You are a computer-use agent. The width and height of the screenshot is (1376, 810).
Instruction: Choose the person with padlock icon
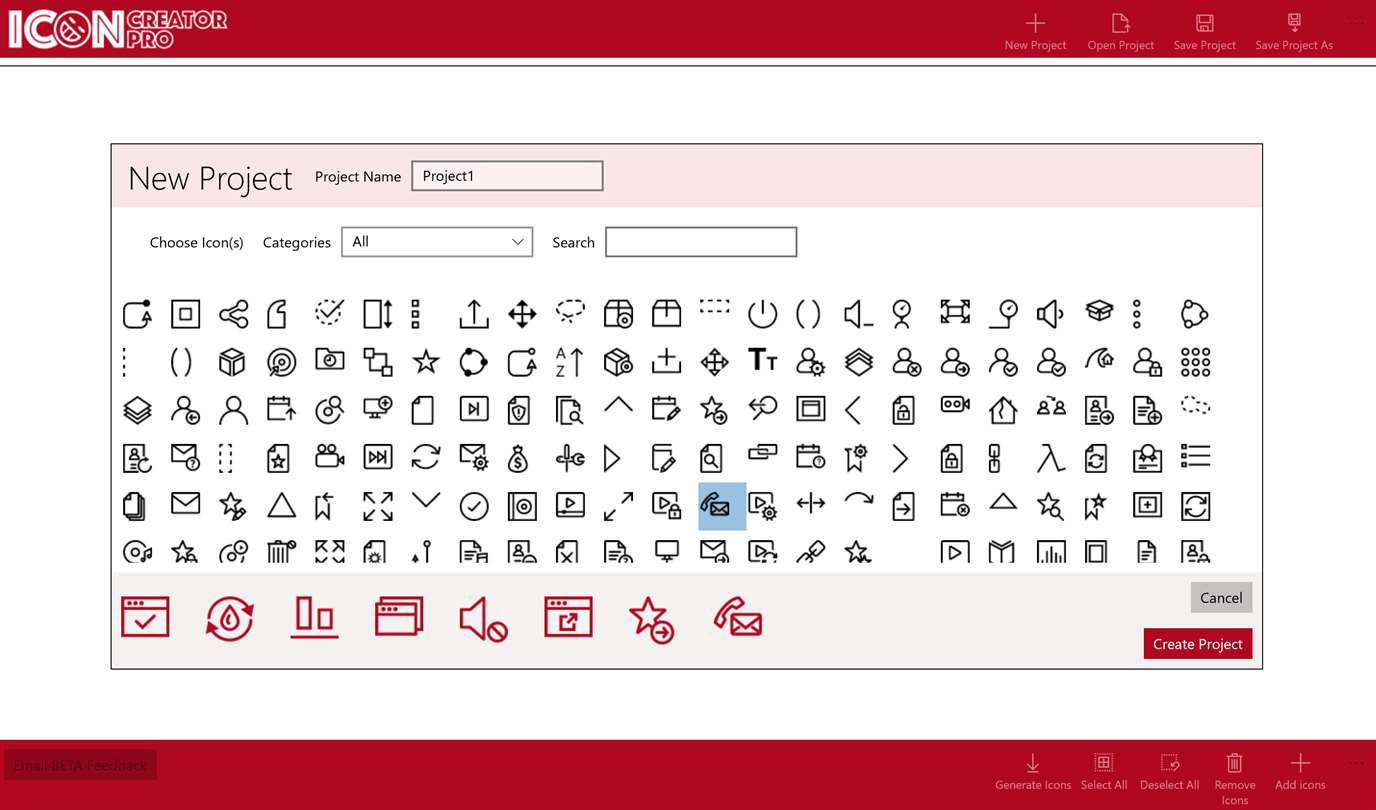1147,362
